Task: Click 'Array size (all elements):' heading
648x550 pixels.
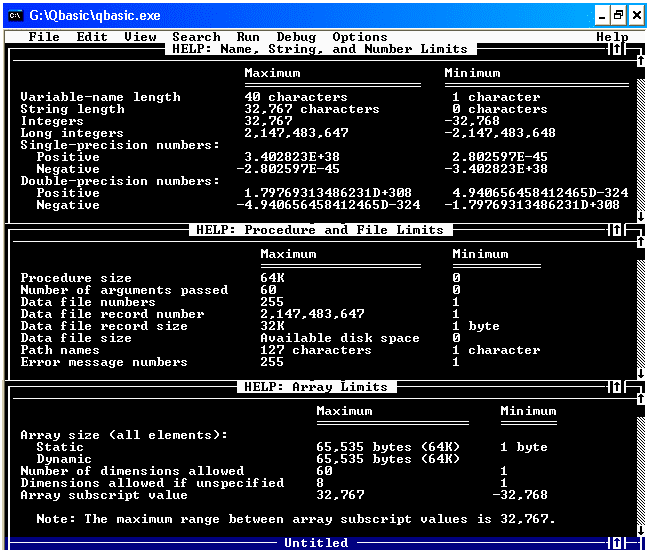Action: coord(124,435)
